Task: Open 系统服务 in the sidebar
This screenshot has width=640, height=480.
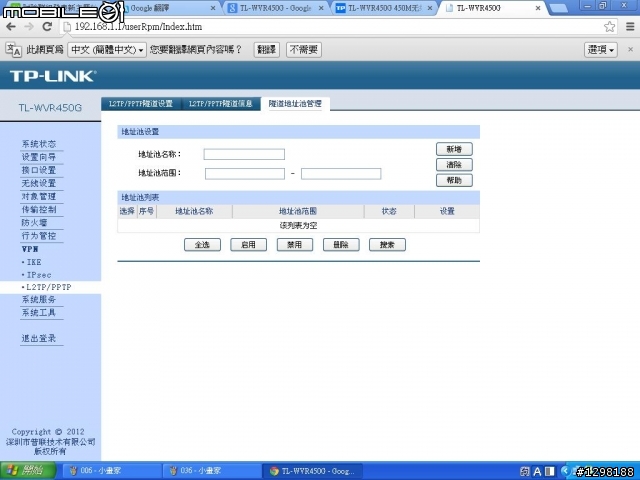Action: click(x=39, y=300)
